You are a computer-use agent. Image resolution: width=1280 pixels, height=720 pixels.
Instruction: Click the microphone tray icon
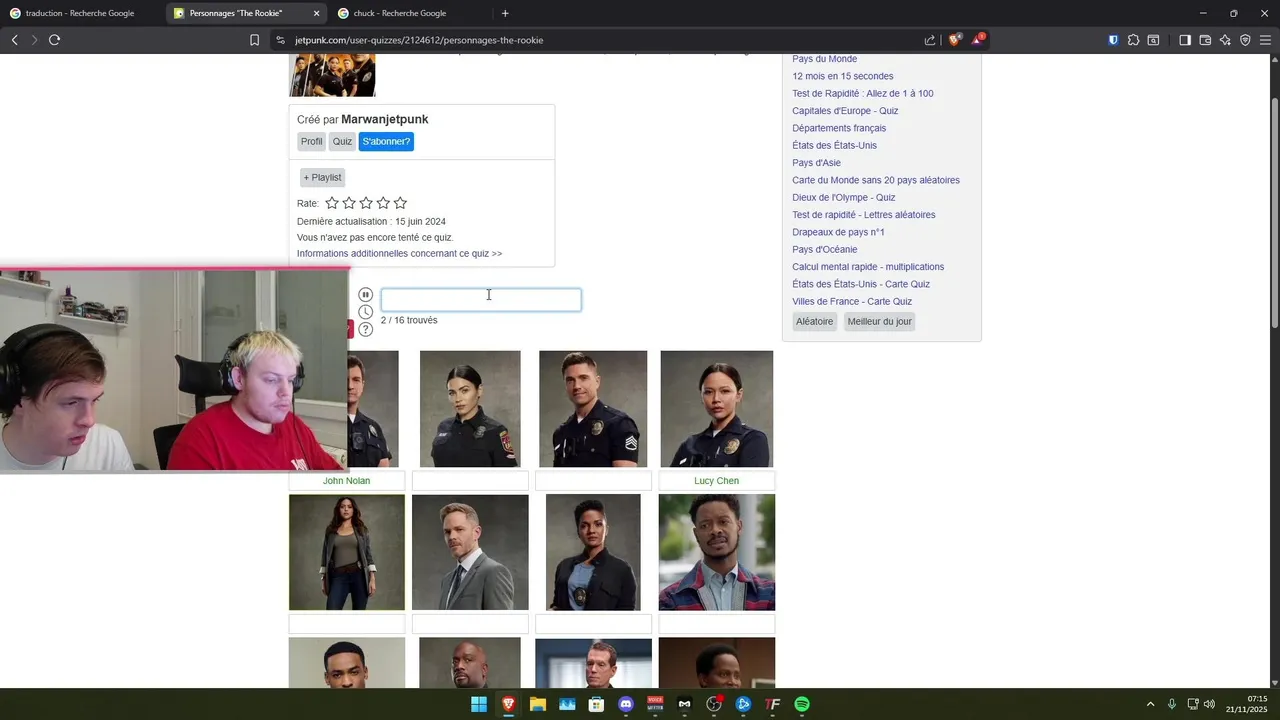(1172, 704)
